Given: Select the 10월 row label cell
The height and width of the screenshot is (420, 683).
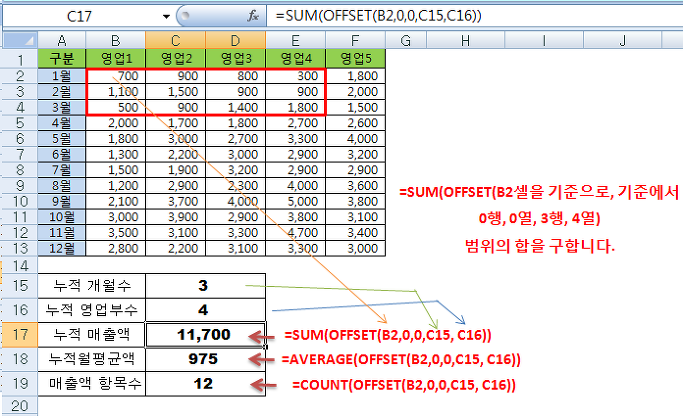Looking at the screenshot, I should click(62, 217).
